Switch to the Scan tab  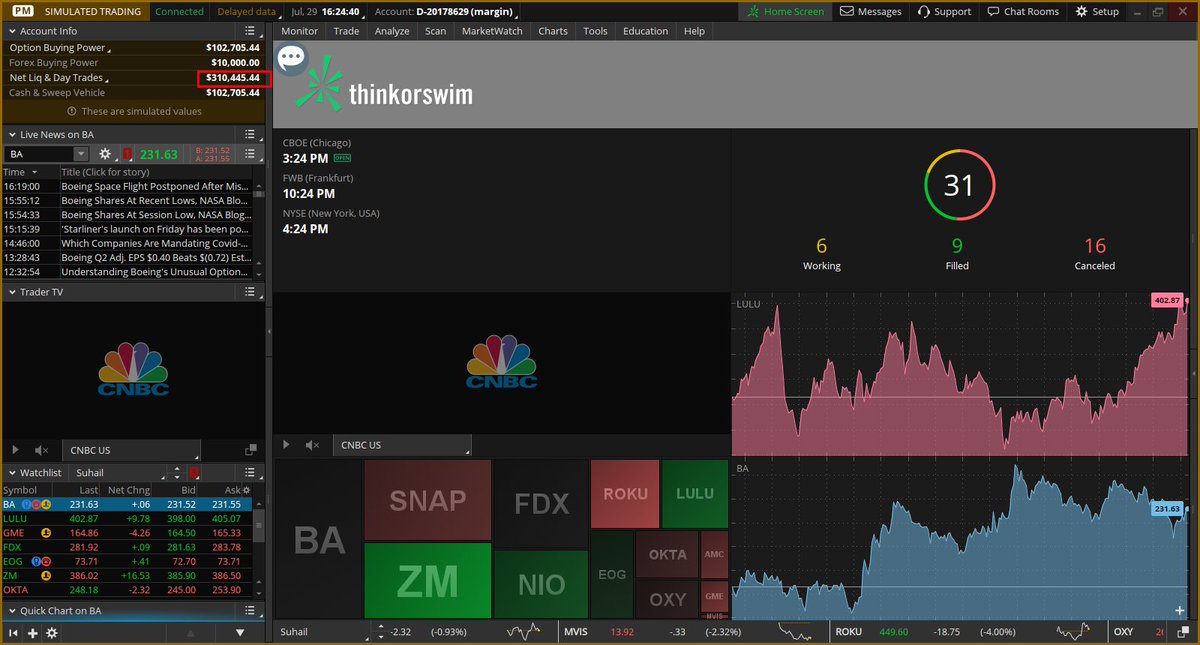click(x=435, y=31)
